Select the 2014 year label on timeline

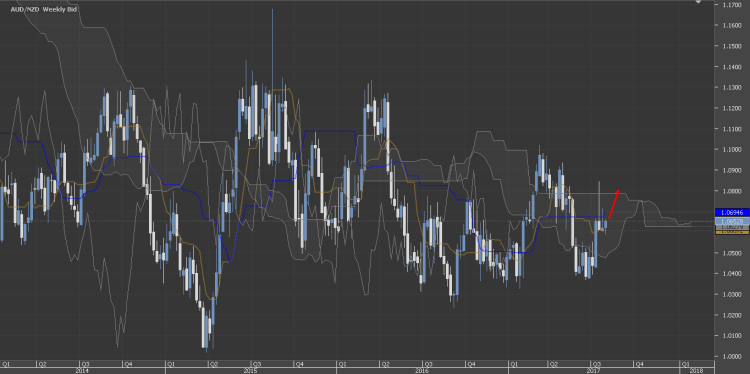(82, 371)
